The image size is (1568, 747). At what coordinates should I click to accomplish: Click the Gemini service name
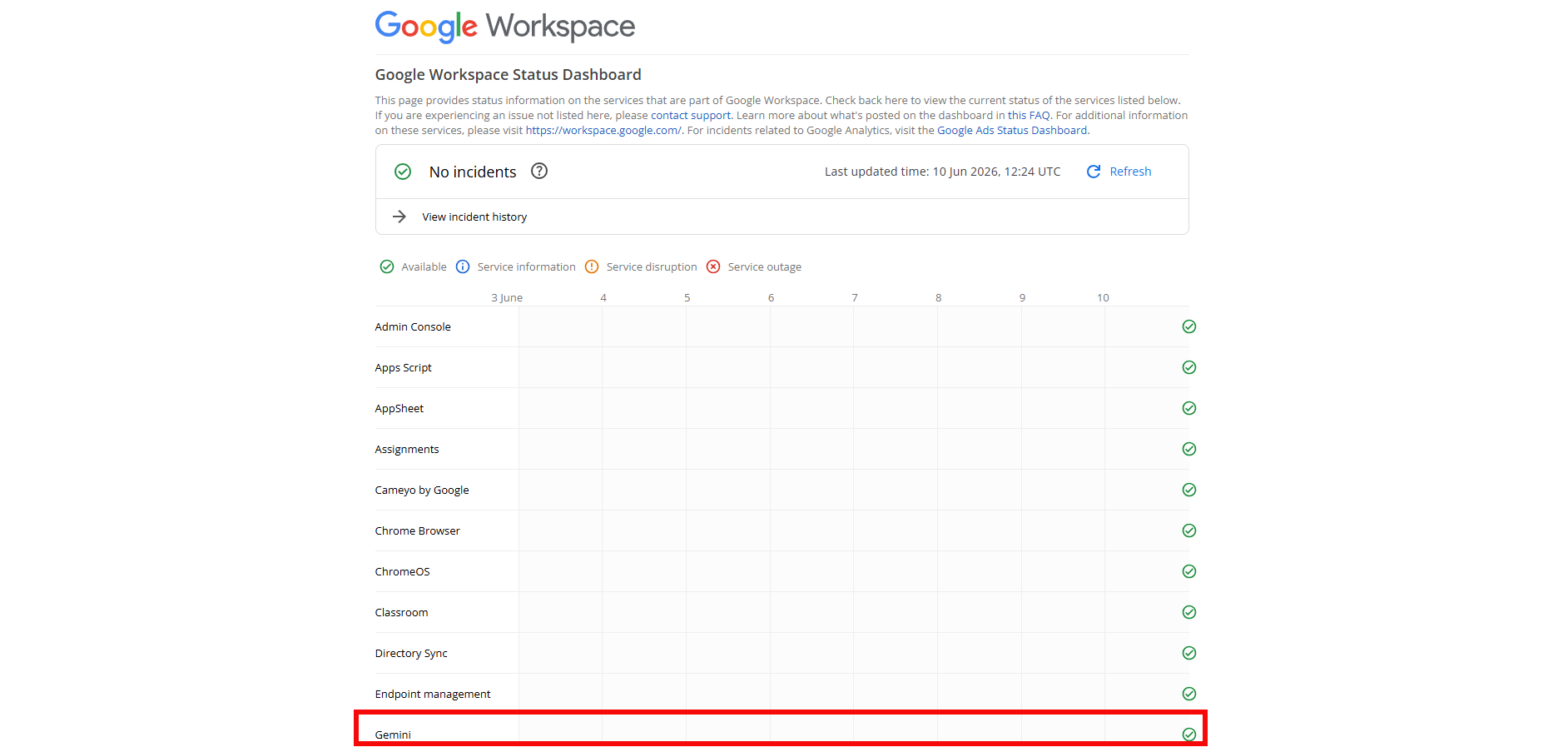coord(393,735)
